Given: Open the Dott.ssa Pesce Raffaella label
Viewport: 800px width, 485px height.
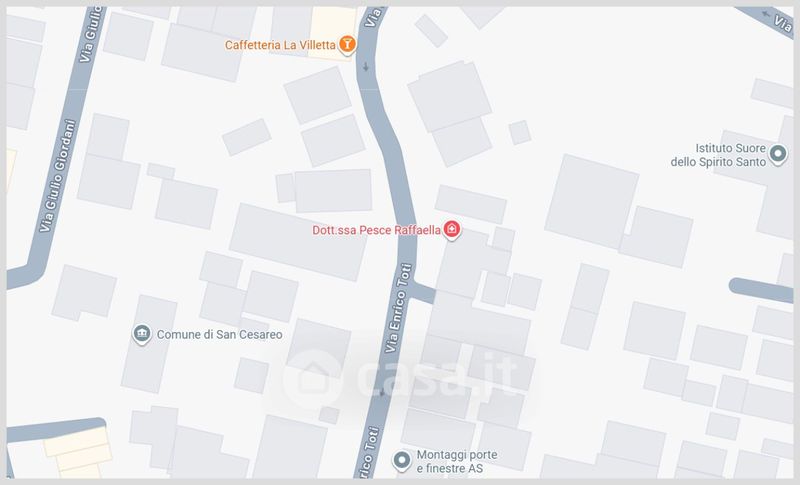Looking at the screenshot, I should pyautogui.click(x=377, y=230).
